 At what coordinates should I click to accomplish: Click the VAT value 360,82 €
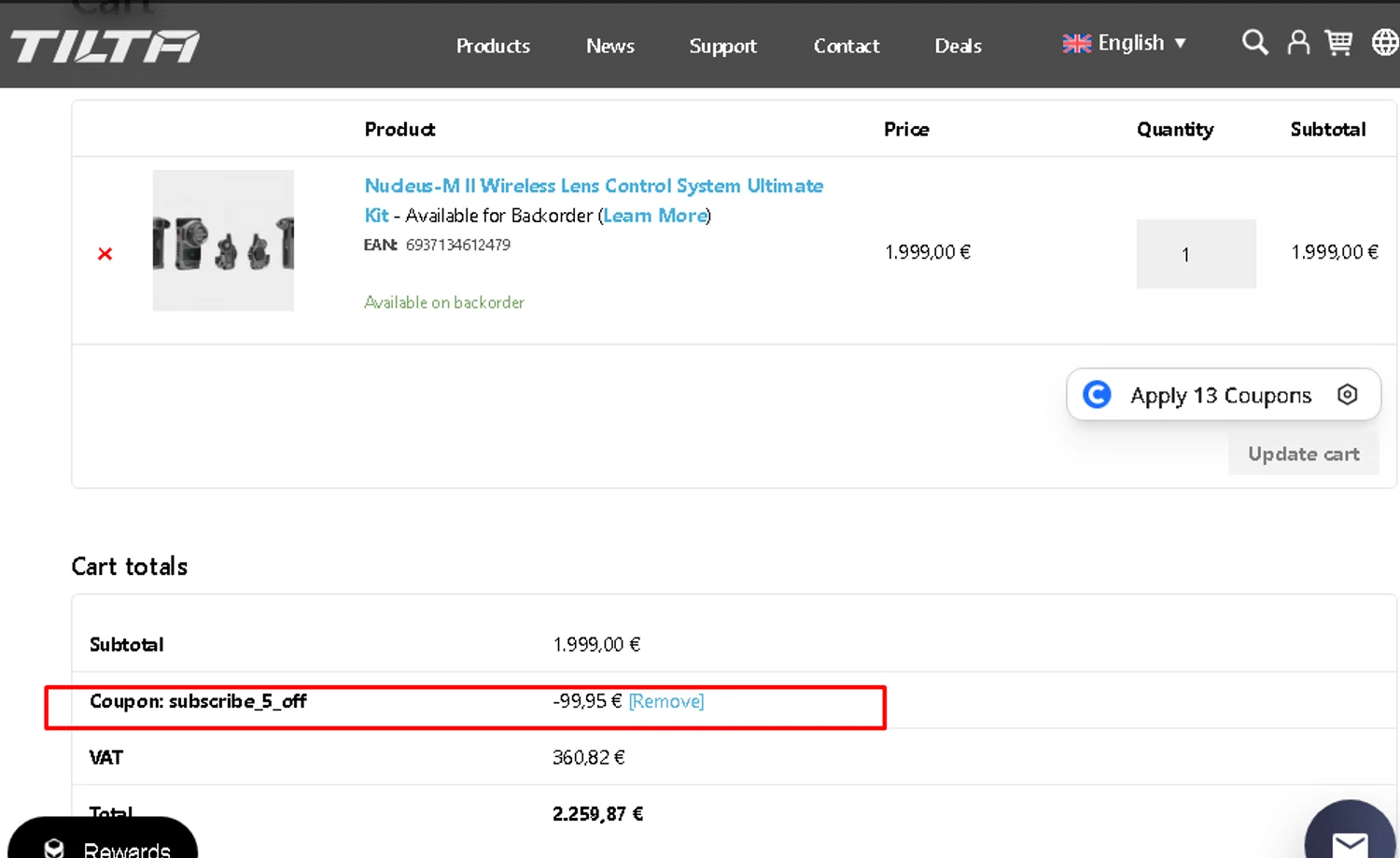coord(589,757)
